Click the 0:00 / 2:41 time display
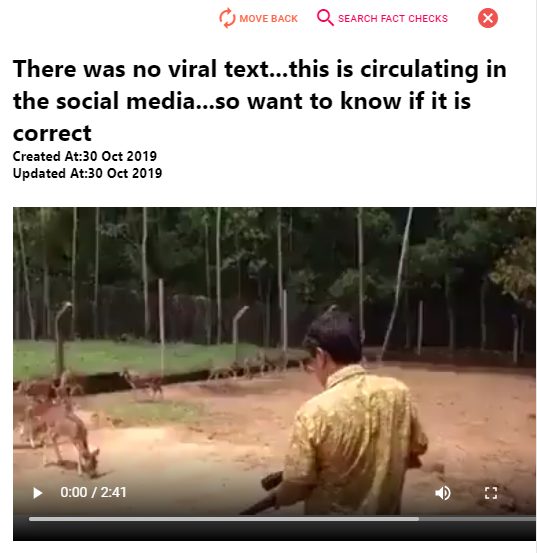Viewport: 537px width, 553px height. pyautogui.click(x=93, y=492)
